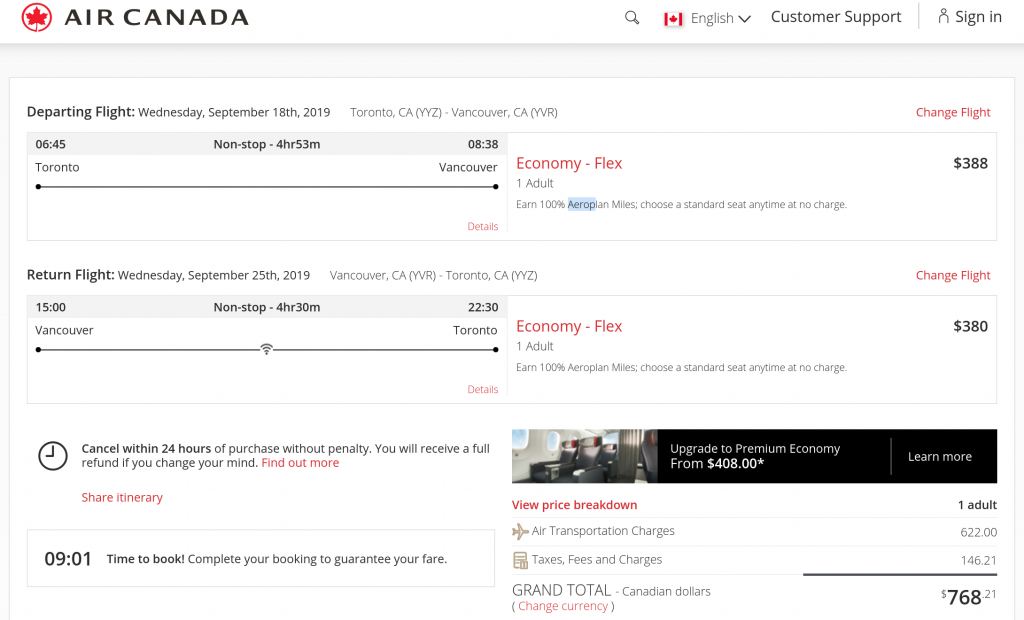This screenshot has width=1024, height=620.
Task: Click the 22:30 arrival time
Action: (x=483, y=307)
